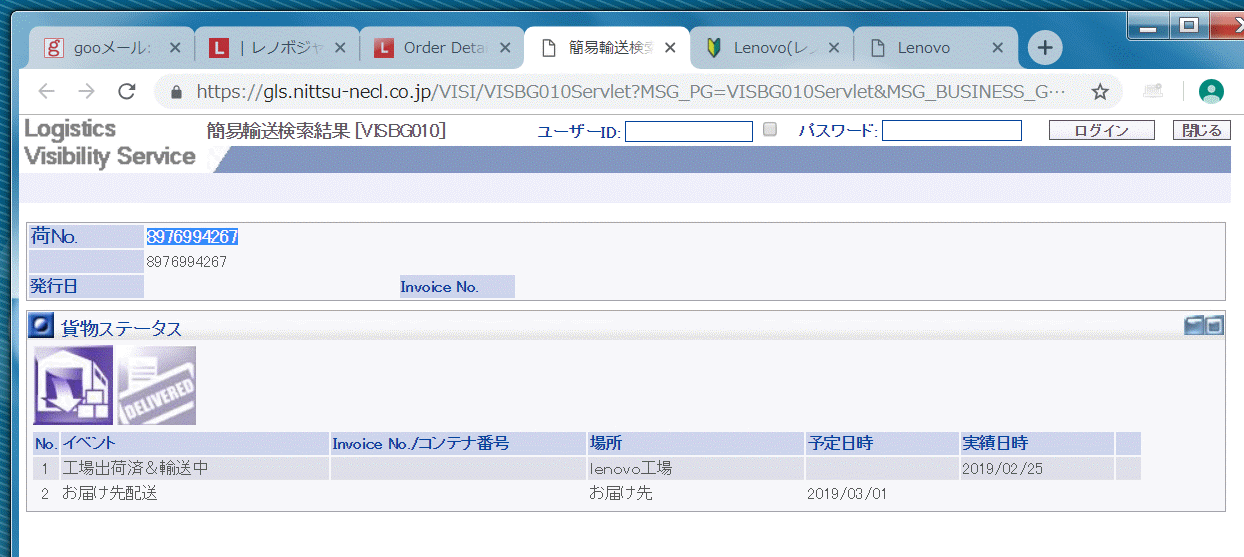1244x557 pixels.
Task: Open the Chrome profile avatar
Action: (1211, 92)
